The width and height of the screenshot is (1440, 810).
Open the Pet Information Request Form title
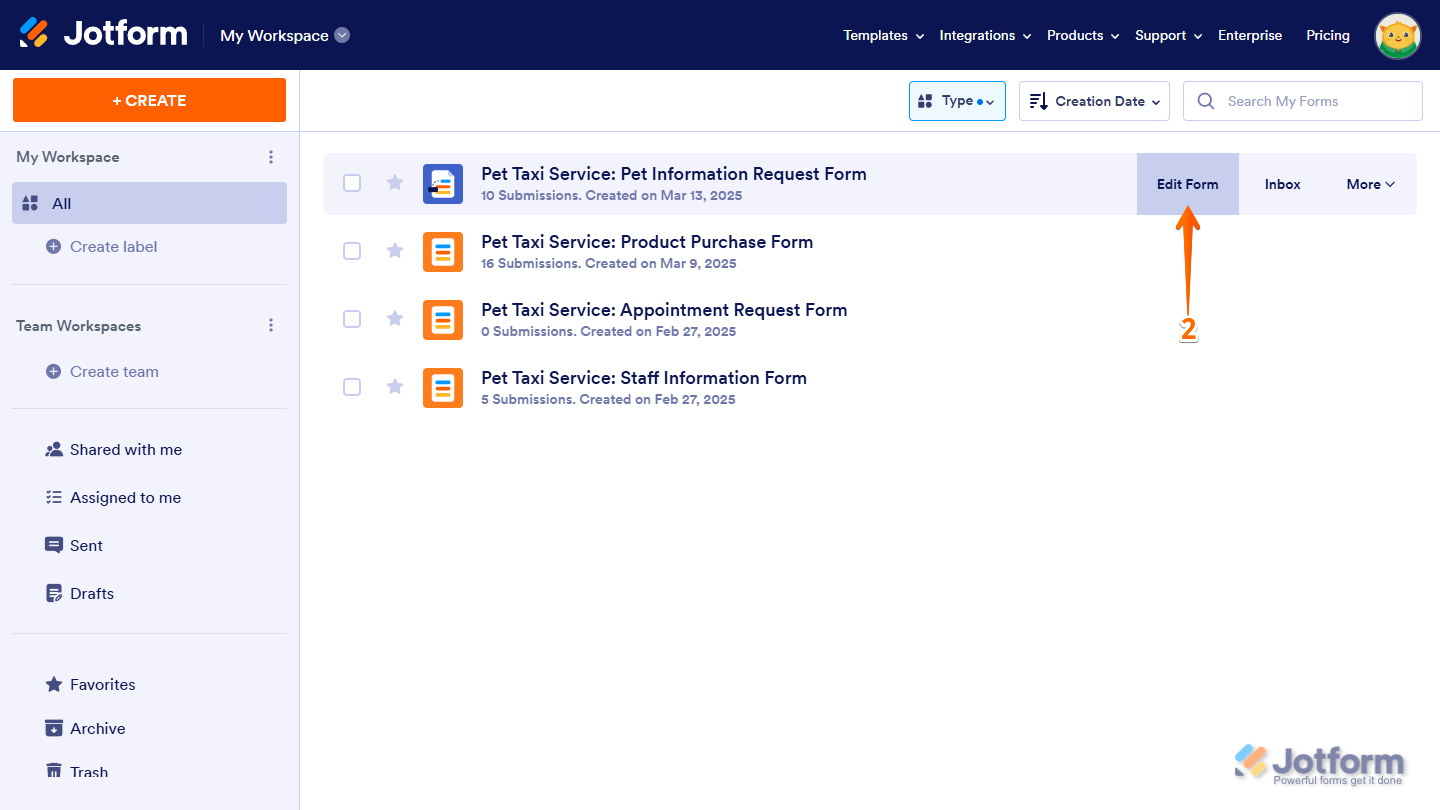coord(674,174)
